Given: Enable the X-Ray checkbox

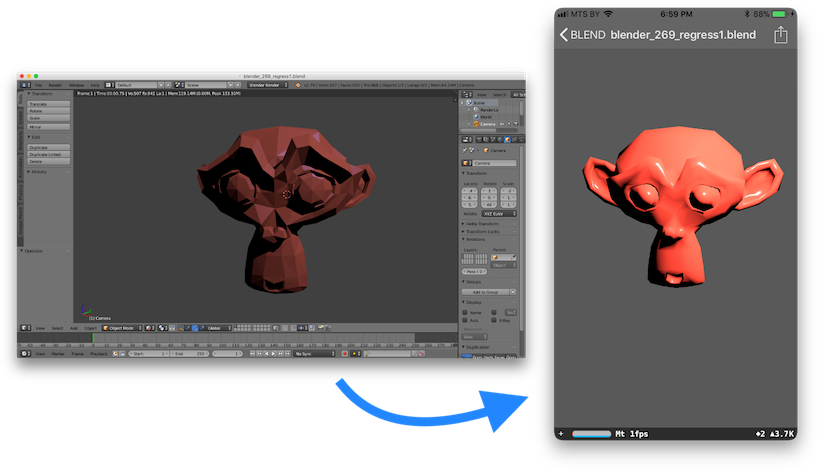Looking at the screenshot, I should (494, 320).
